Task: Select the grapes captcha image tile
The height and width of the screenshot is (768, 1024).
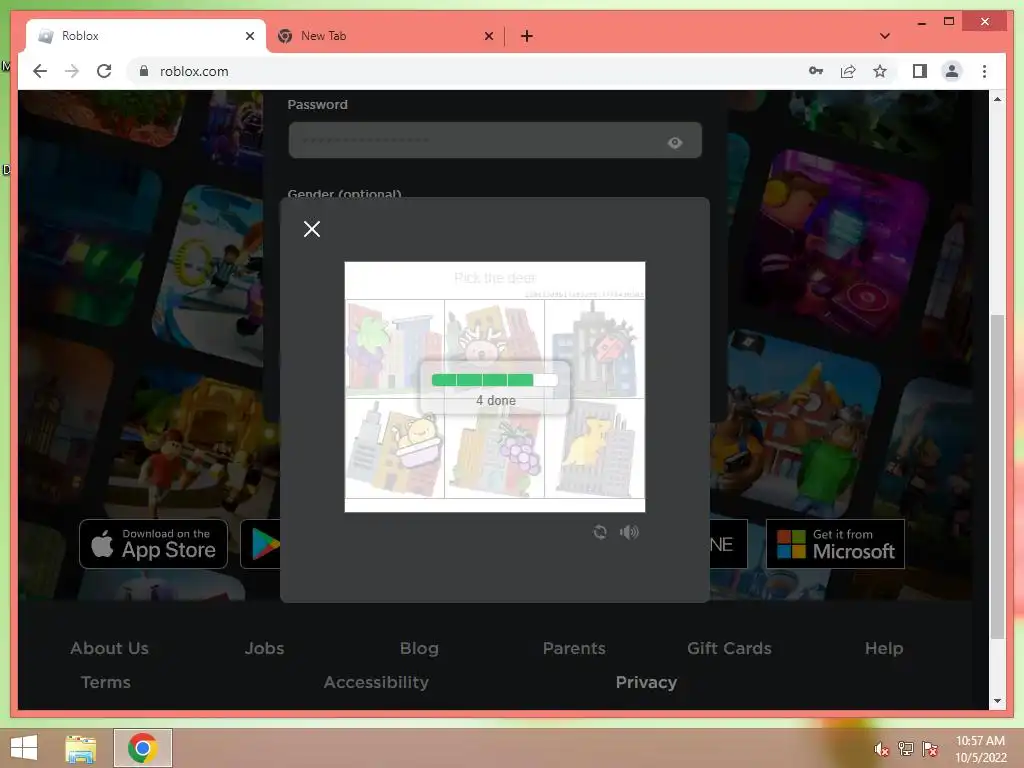Action: 494,449
